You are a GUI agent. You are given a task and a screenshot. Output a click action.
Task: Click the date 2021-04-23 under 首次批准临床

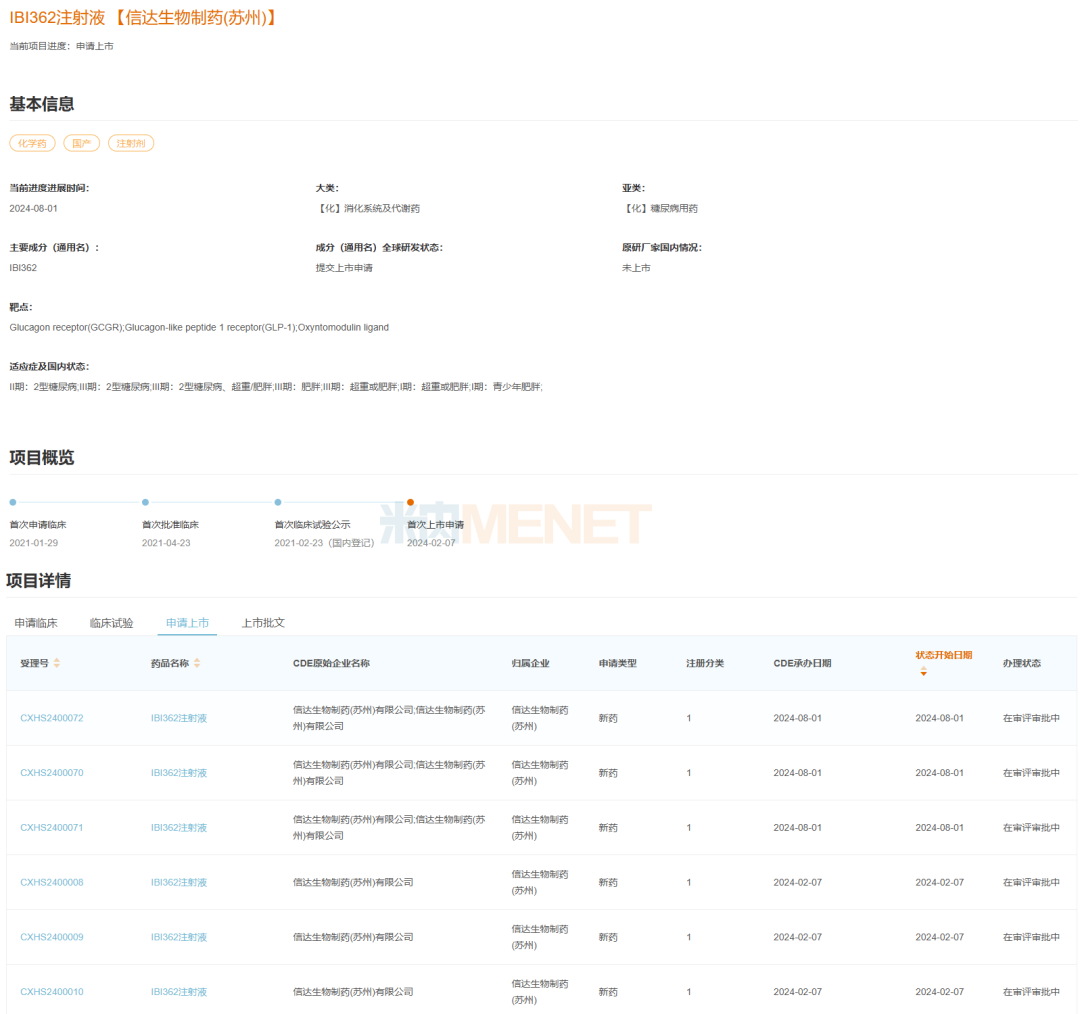coord(166,543)
